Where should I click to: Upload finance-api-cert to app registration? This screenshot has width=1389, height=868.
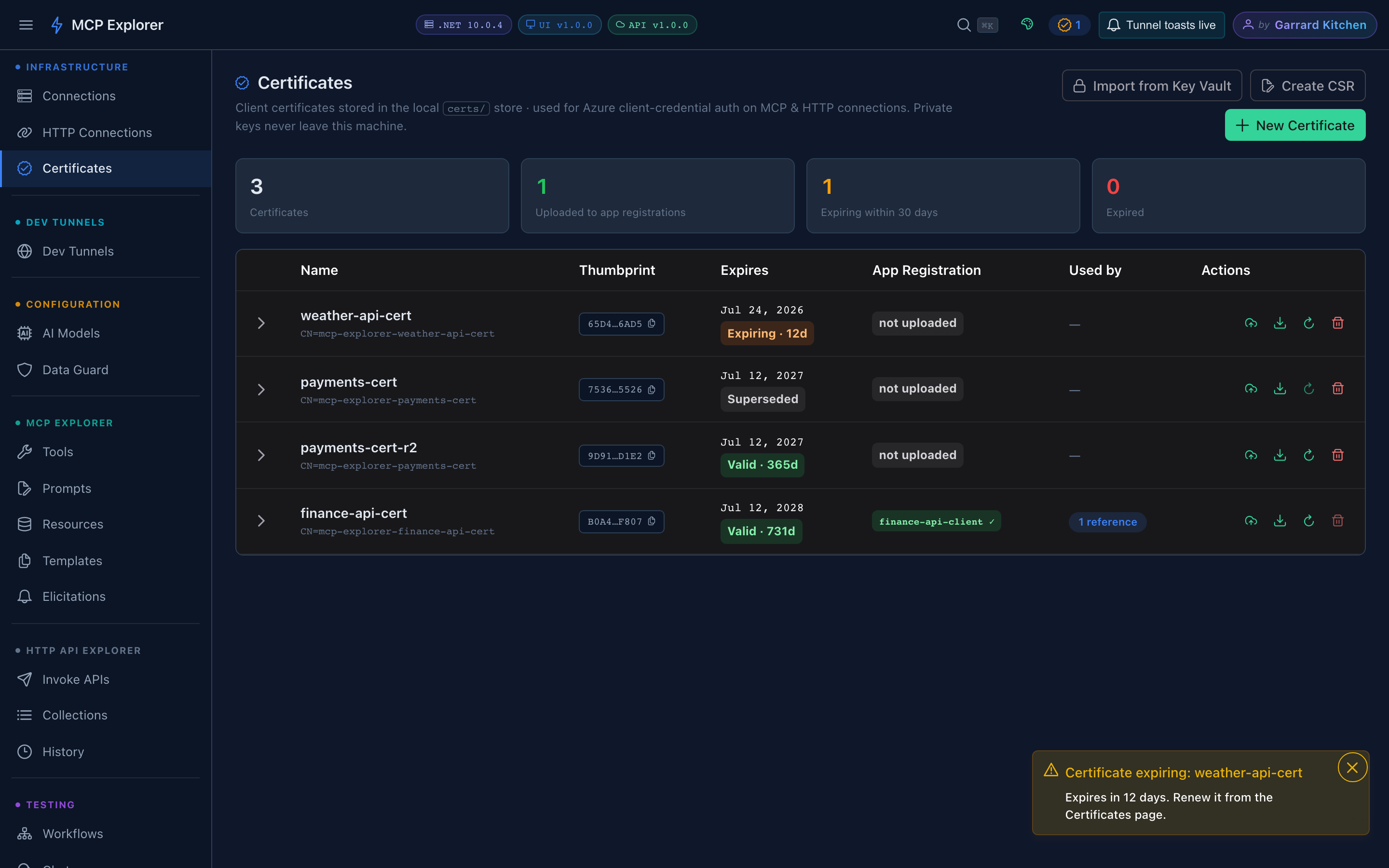click(1251, 521)
